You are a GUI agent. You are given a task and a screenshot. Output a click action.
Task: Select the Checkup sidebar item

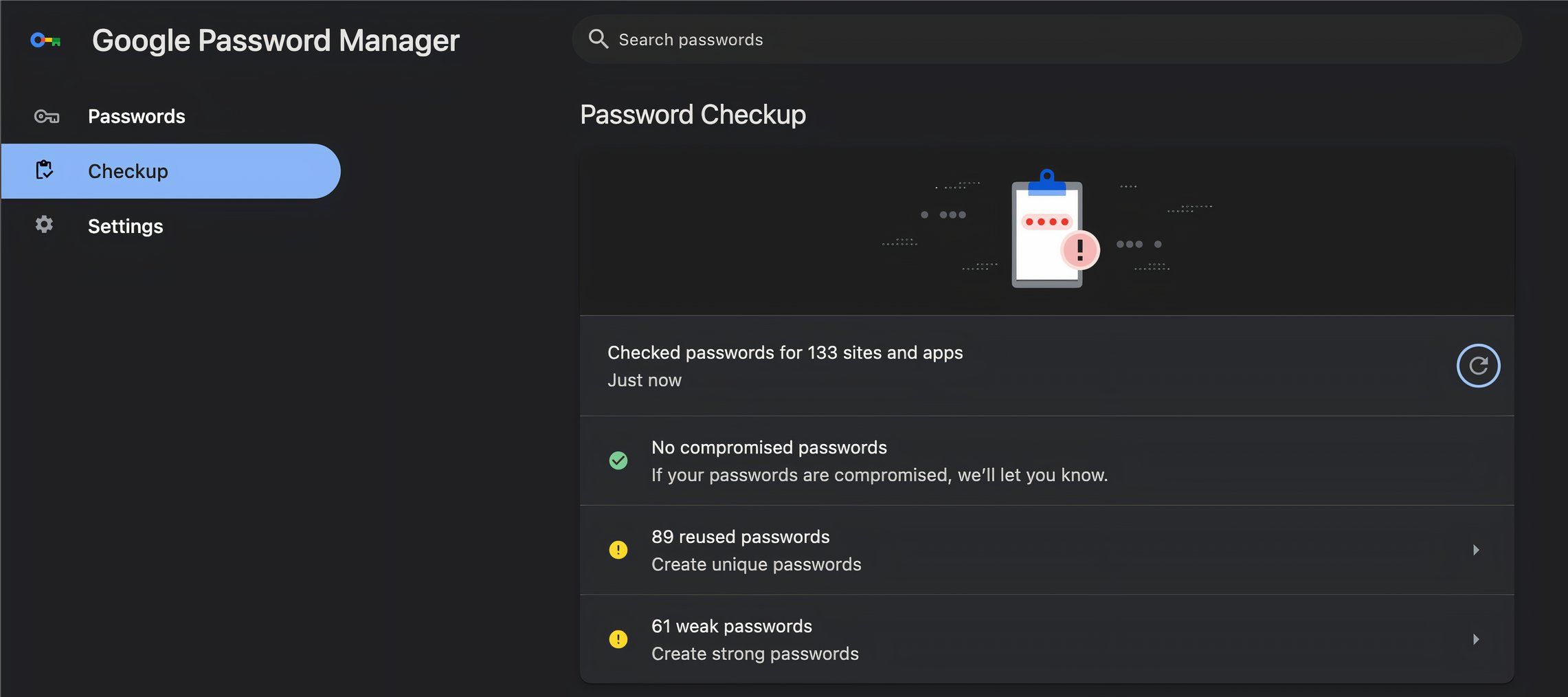[x=128, y=171]
